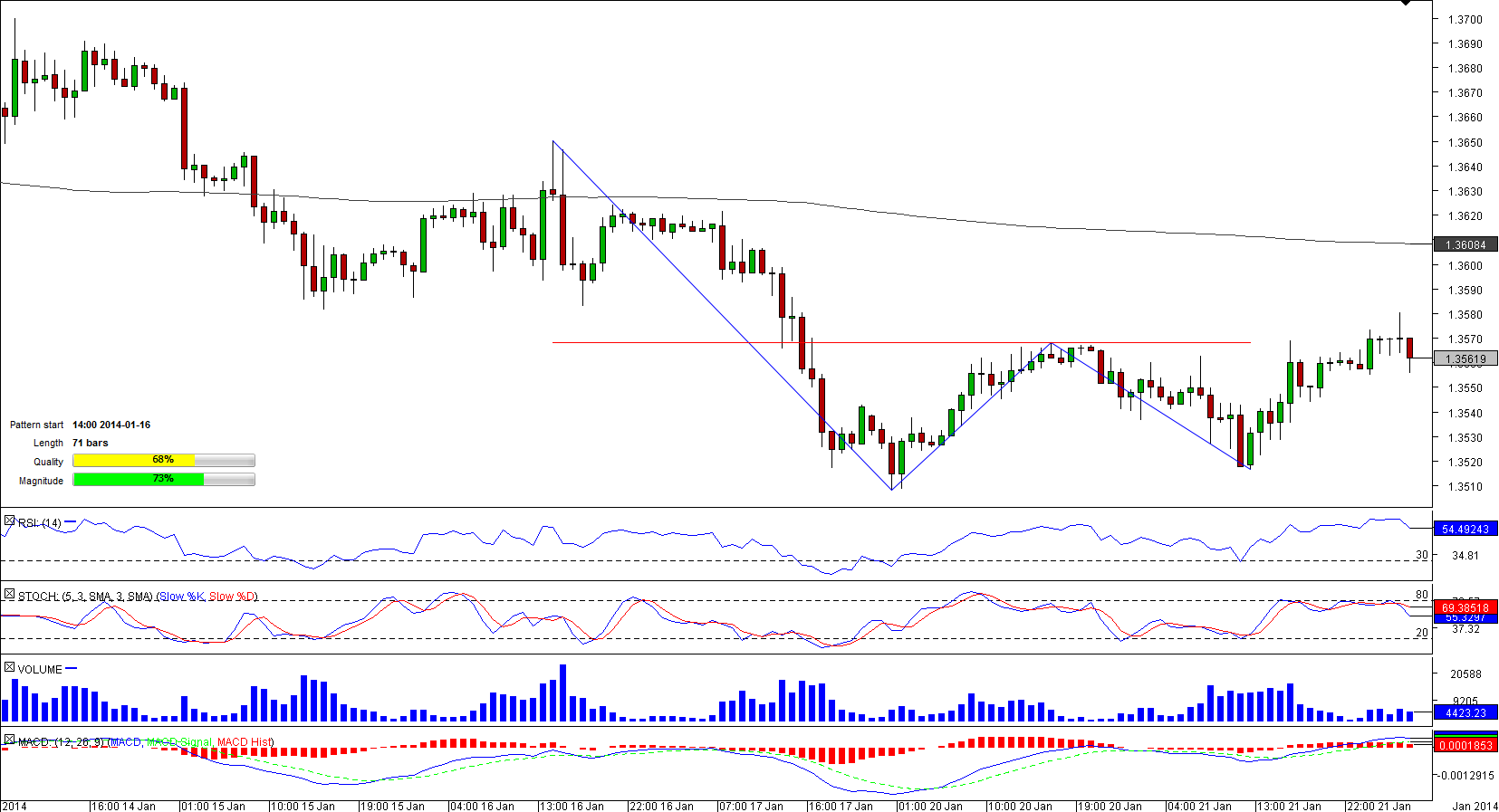The height and width of the screenshot is (812, 1499).
Task: Click the pattern start date 14:00 2014-01-16
Action: (111, 425)
